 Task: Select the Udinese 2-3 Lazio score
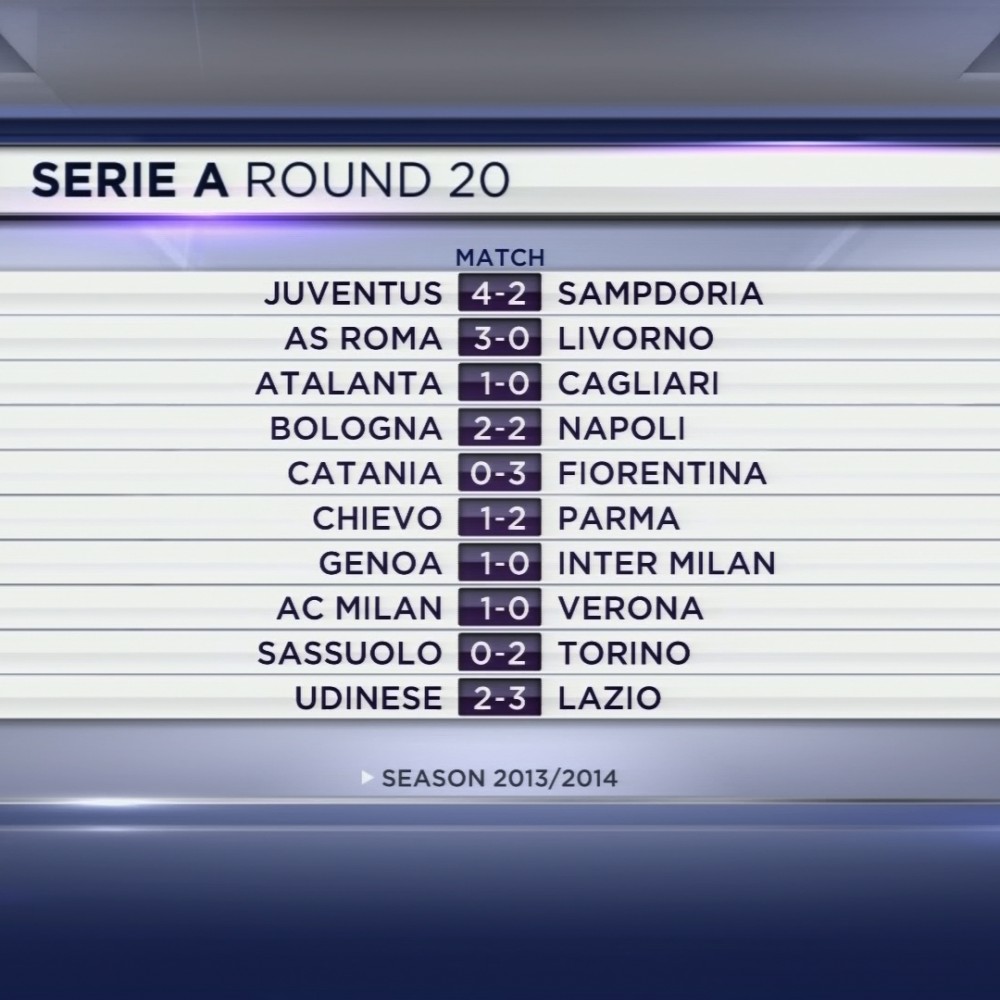pyautogui.click(x=499, y=698)
